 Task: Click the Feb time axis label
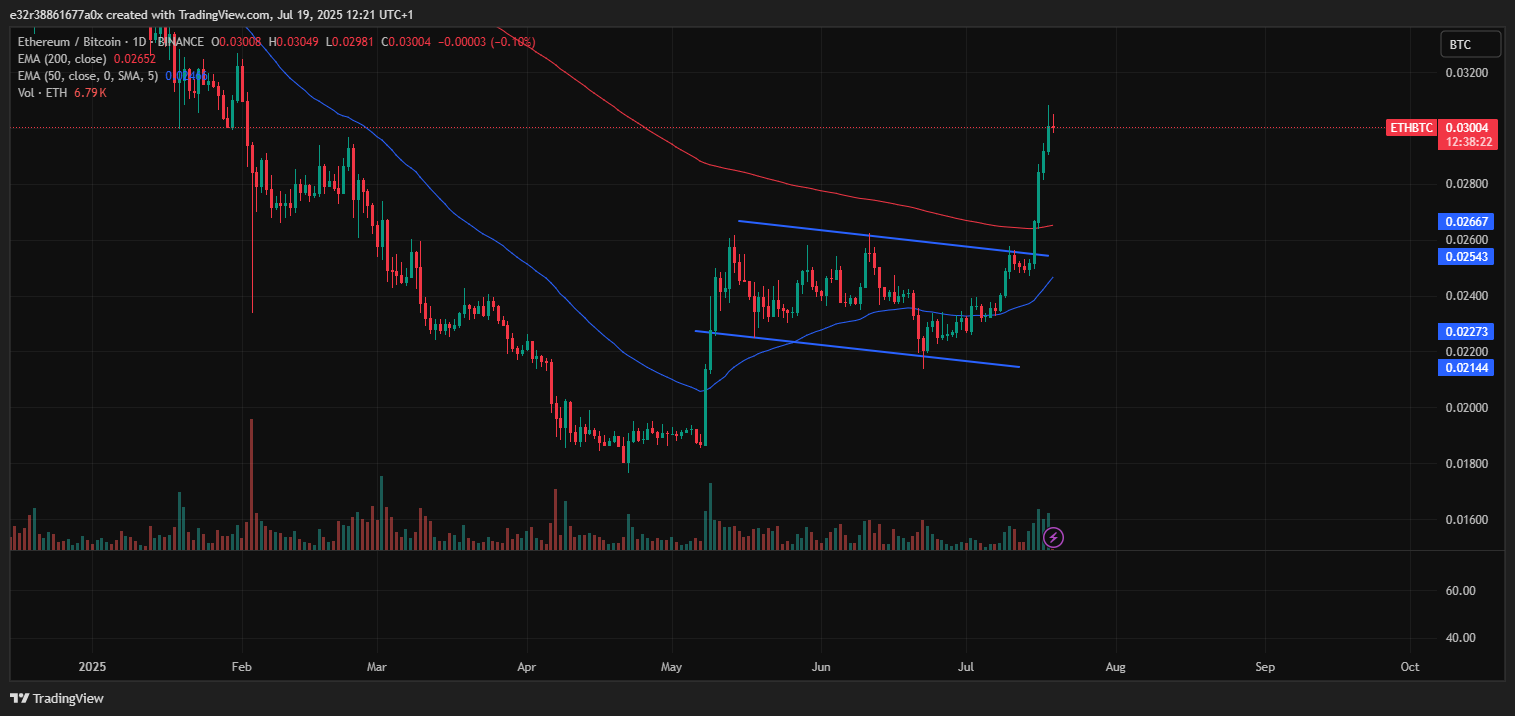(240, 665)
